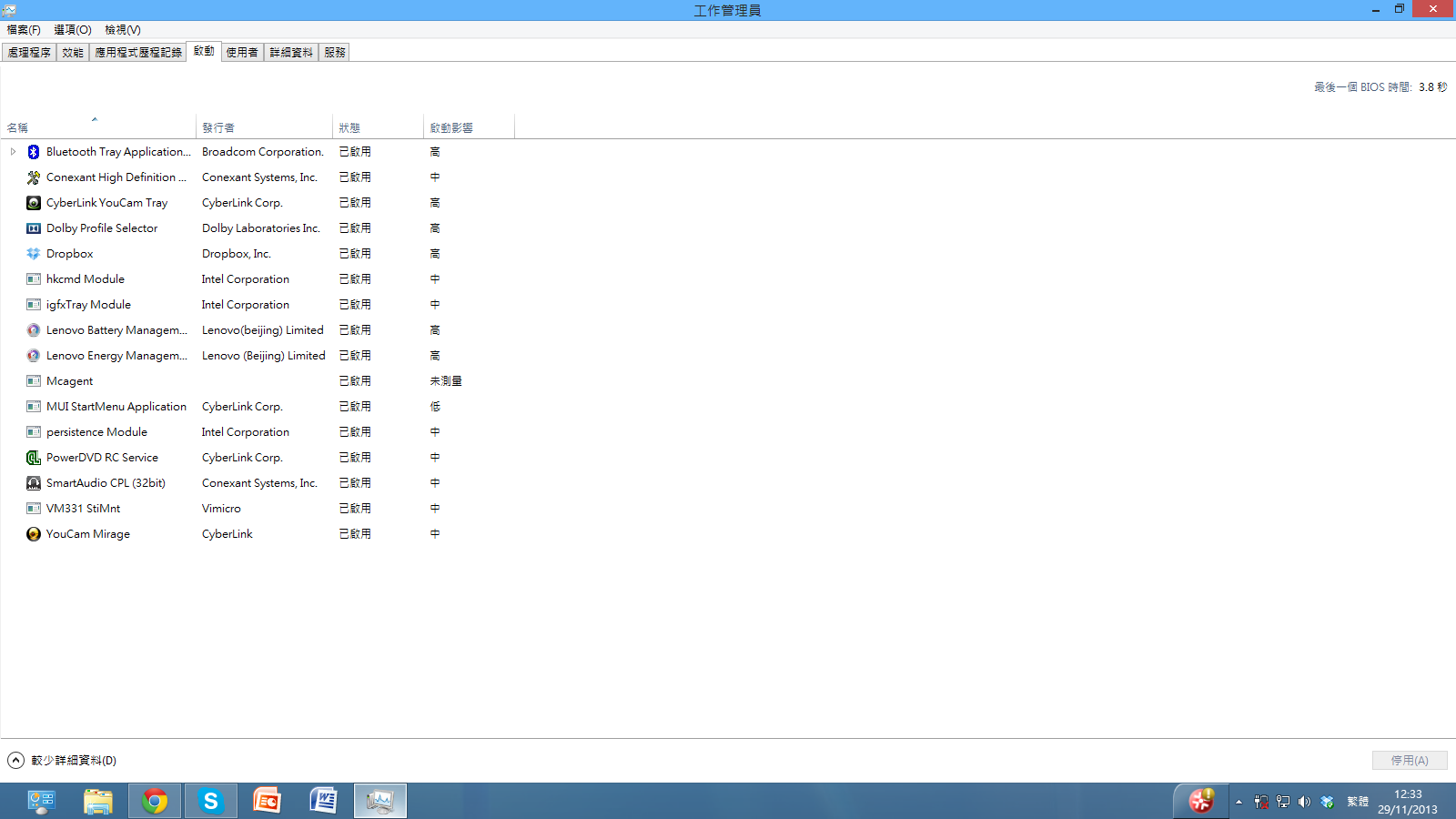1456x819 pixels.
Task: Click the hkcmd Module icon
Action: point(34,279)
